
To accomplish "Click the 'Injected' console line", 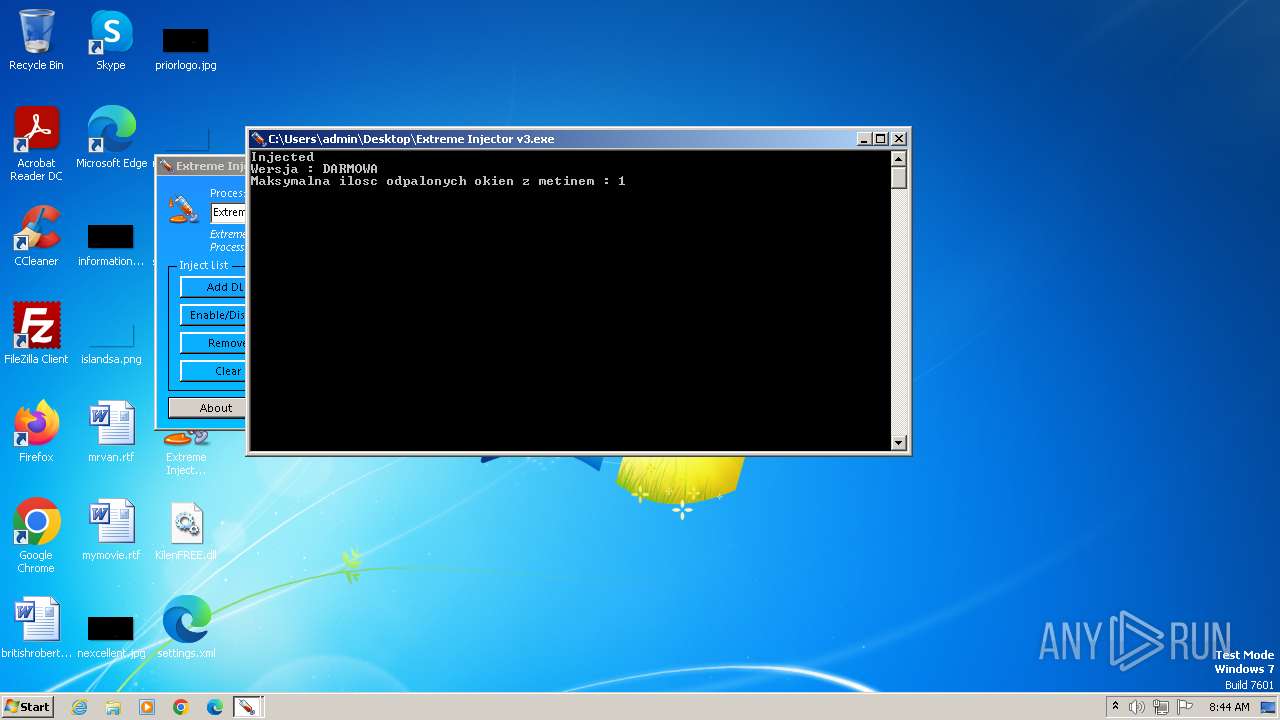I will [x=282, y=157].
